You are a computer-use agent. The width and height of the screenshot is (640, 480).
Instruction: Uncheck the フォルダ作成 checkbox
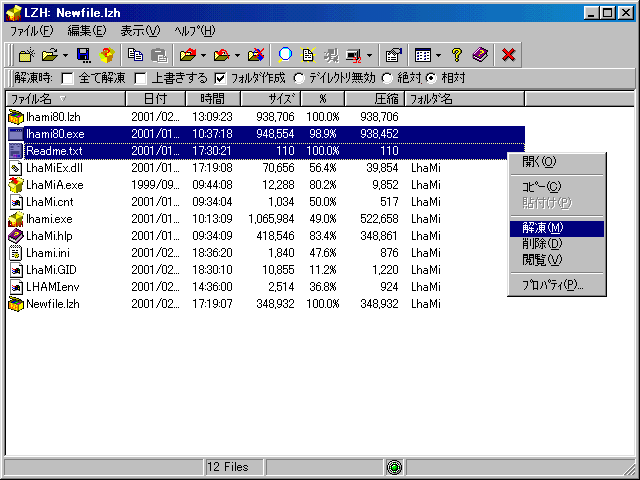[220, 78]
